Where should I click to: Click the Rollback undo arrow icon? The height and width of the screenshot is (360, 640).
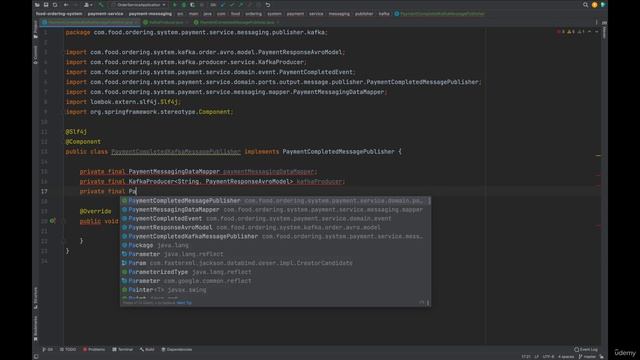268,5
